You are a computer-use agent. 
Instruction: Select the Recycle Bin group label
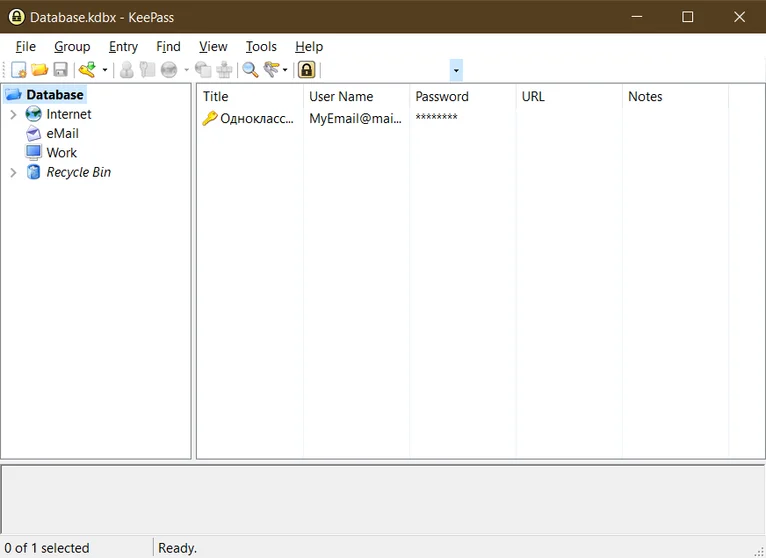79,172
